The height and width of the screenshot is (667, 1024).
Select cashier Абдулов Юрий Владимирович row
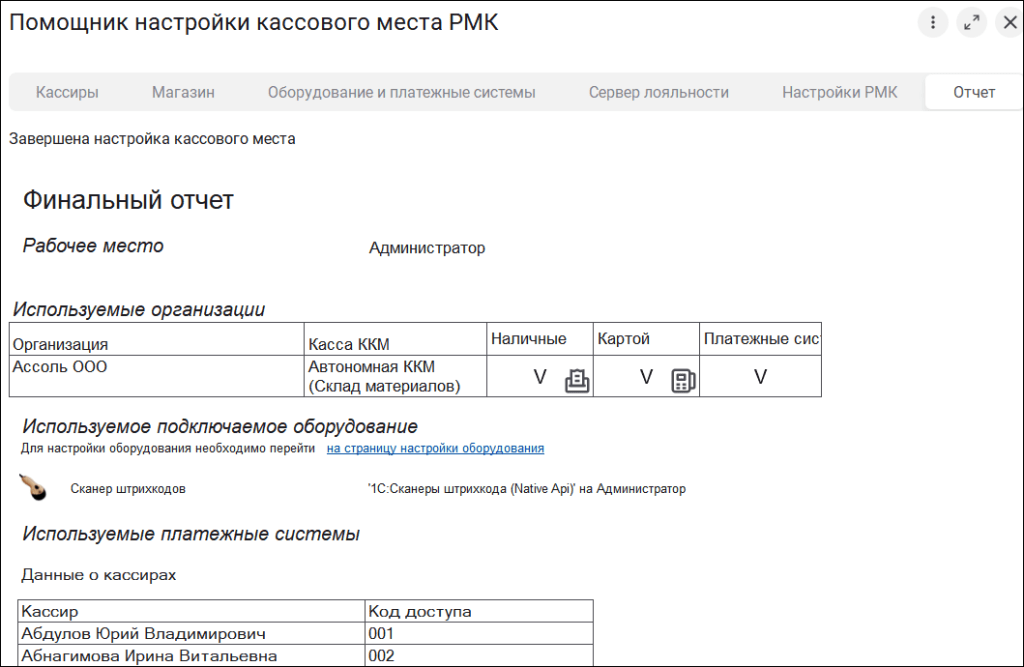pyautogui.click(x=144, y=633)
